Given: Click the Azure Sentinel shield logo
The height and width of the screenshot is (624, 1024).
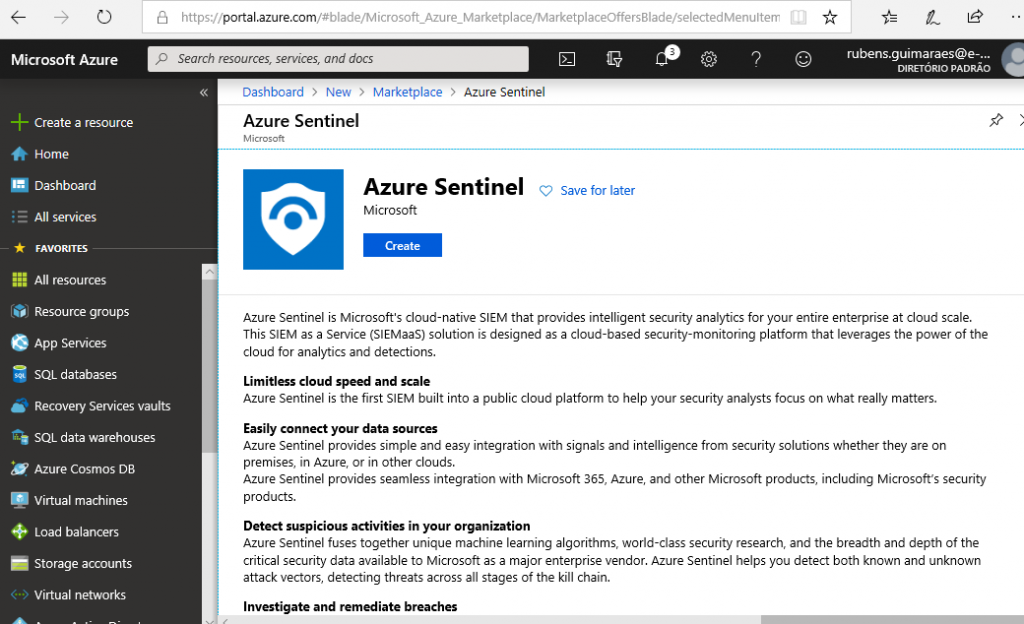Looking at the screenshot, I should point(293,219).
